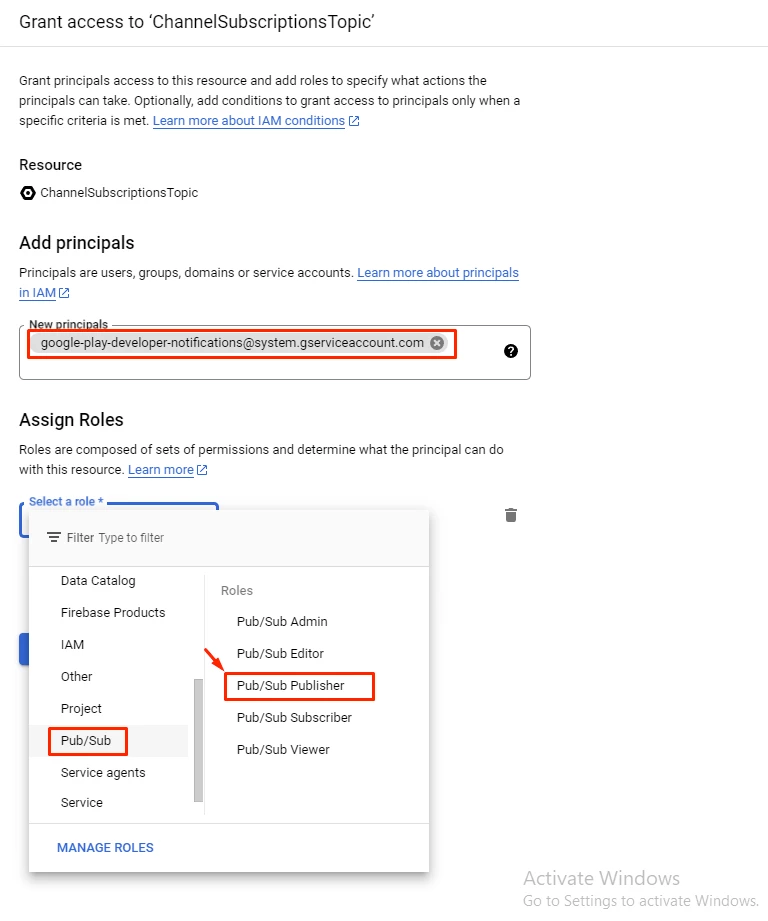Image resolution: width=768 pixels, height=921 pixels.
Task: Click the Pub/Sub topic resource icon
Action: pyautogui.click(x=28, y=193)
